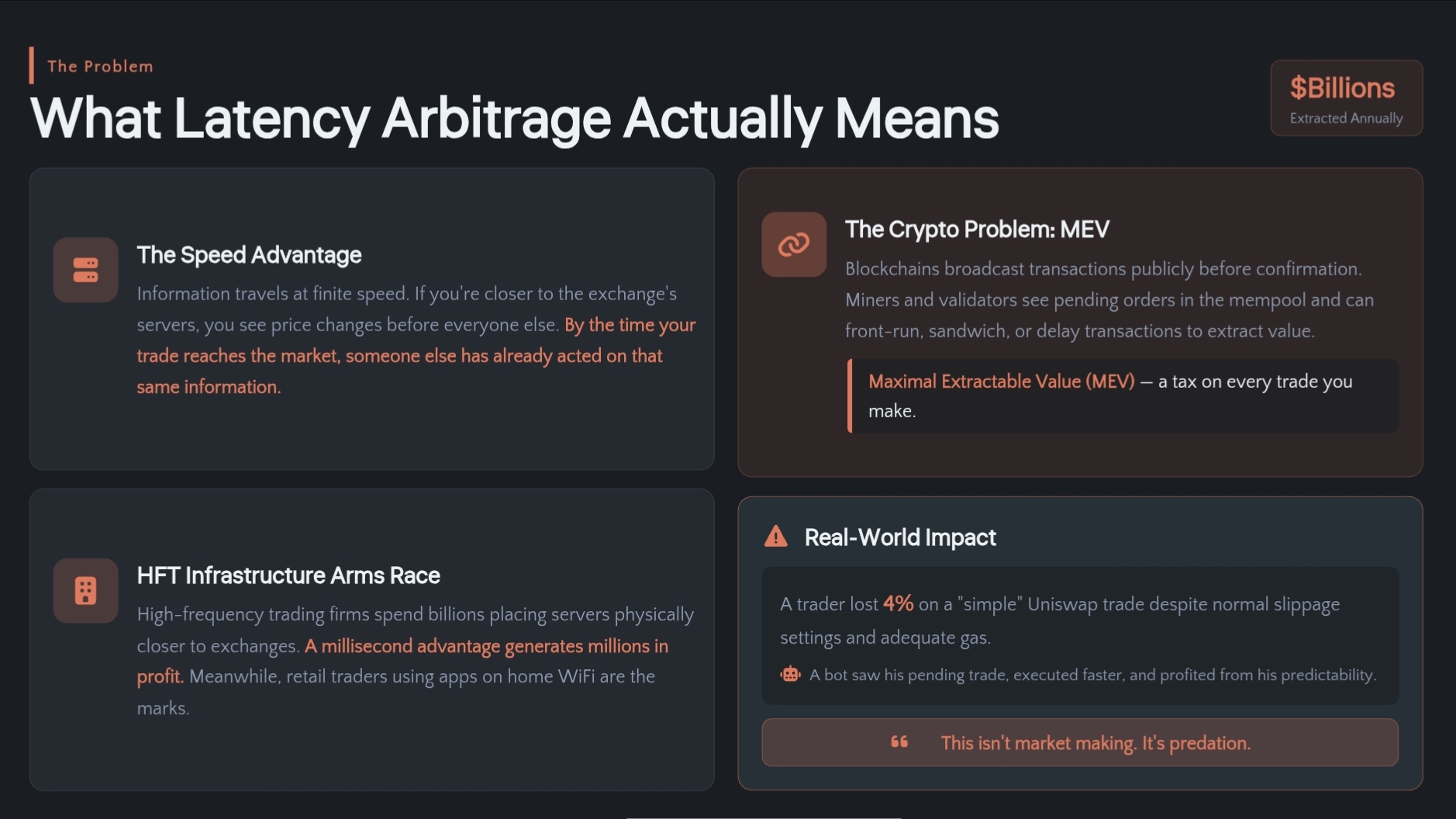Click the Uniswap trader example box
This screenshot has height=819, width=1456.
click(x=1080, y=636)
